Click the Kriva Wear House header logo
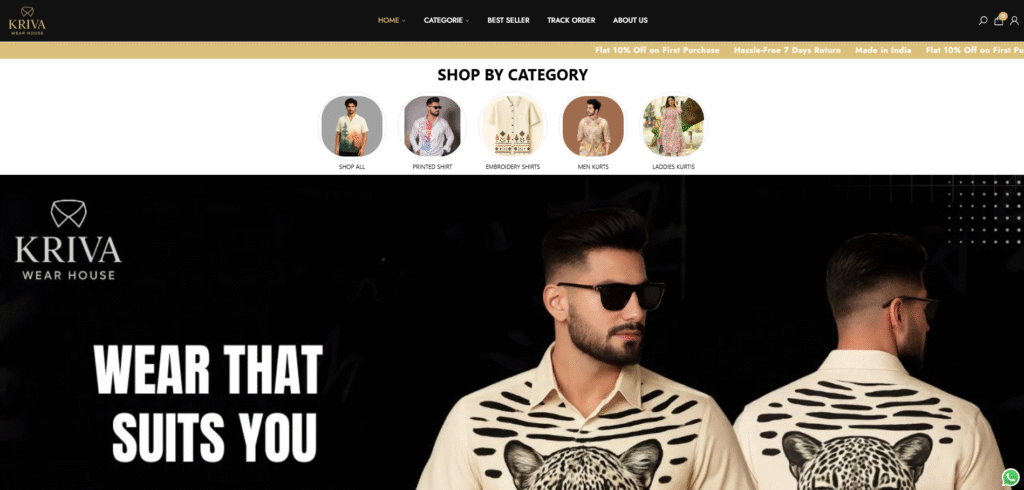The width and height of the screenshot is (1024, 490). point(27,20)
